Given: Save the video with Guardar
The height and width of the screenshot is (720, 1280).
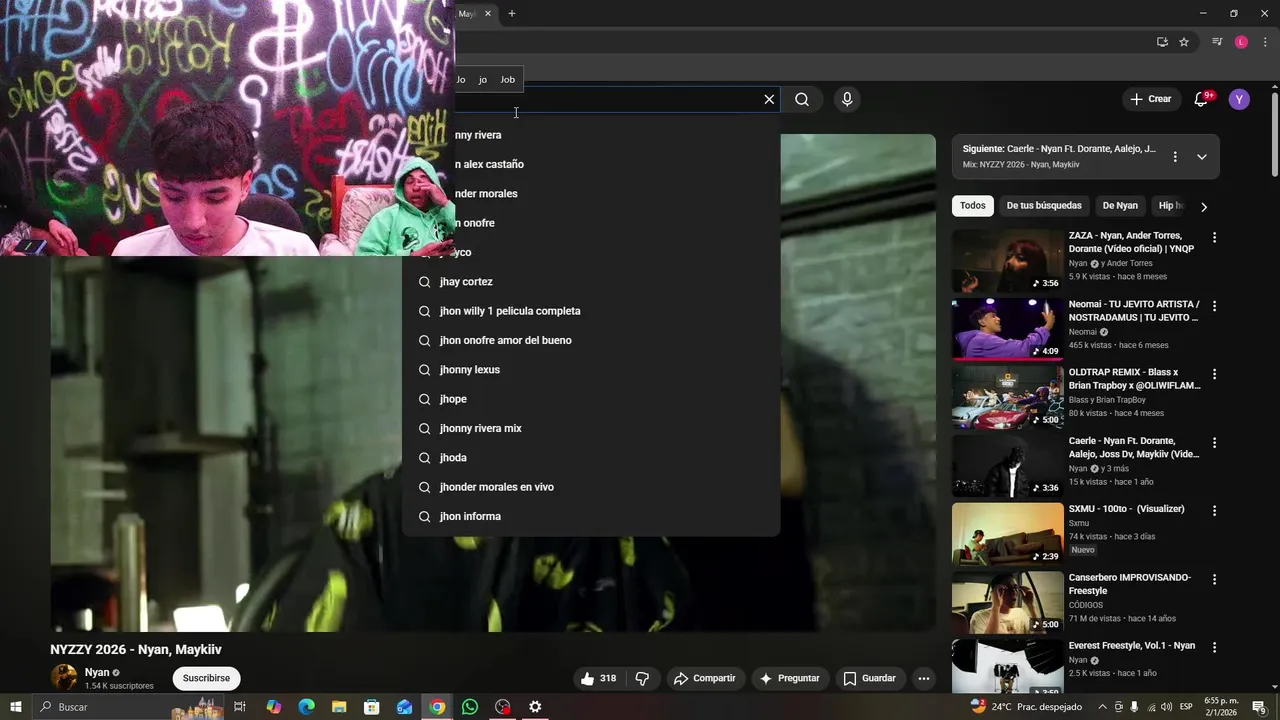Looking at the screenshot, I should click(x=869, y=678).
